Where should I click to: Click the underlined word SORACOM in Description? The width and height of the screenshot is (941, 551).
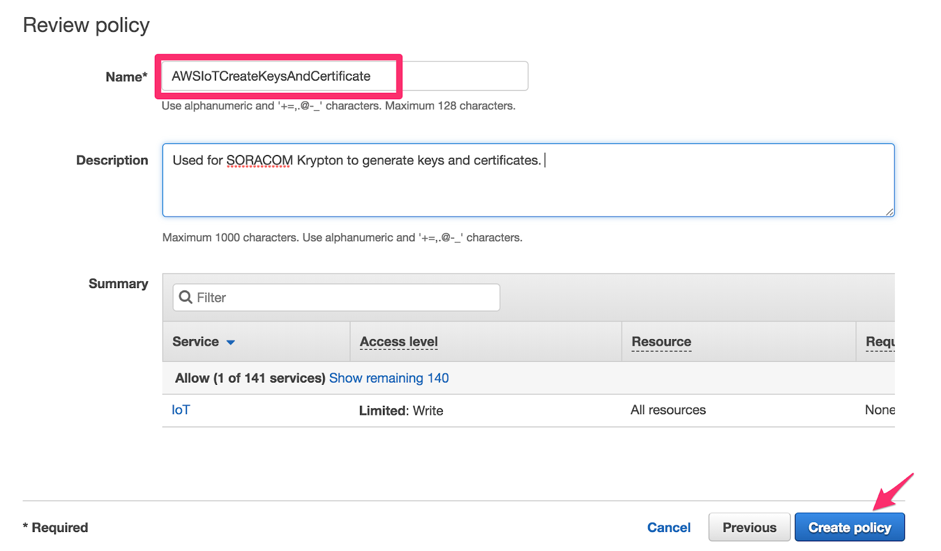[x=259, y=160]
